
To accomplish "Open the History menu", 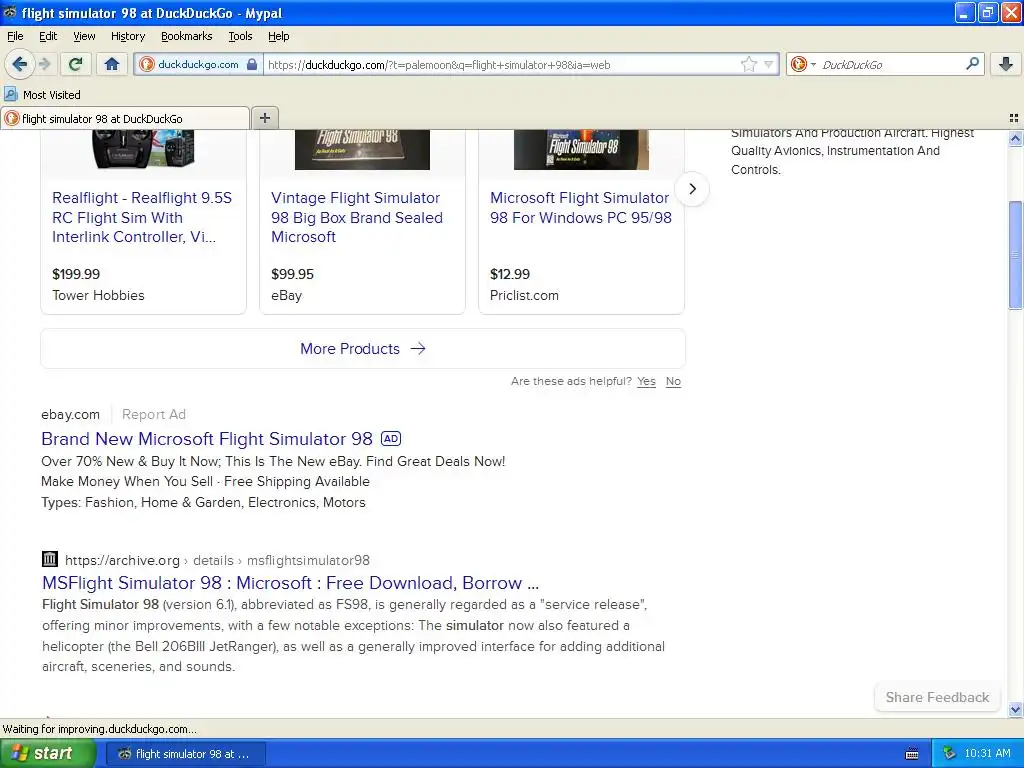I will click(x=127, y=36).
